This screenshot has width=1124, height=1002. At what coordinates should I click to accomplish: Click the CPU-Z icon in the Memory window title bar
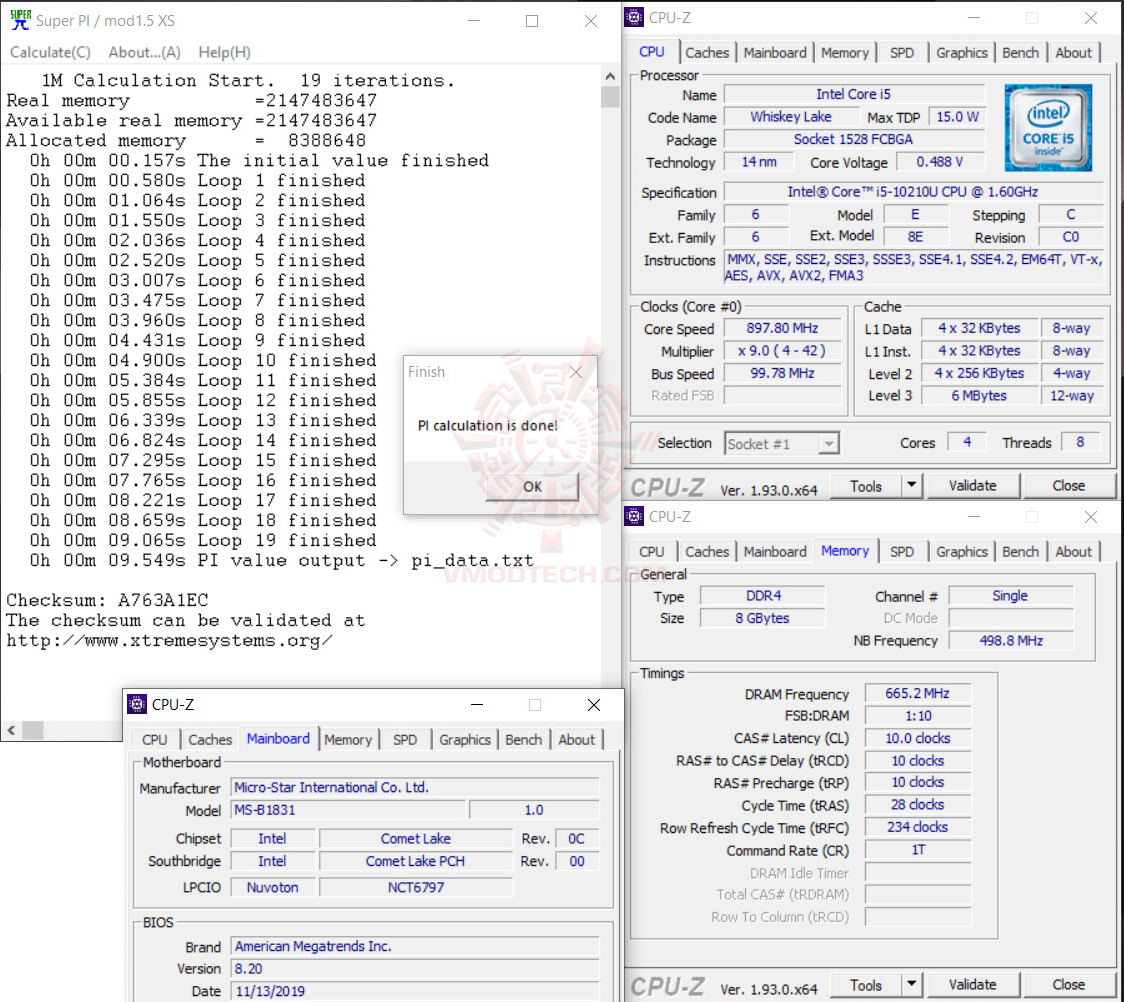tap(634, 516)
